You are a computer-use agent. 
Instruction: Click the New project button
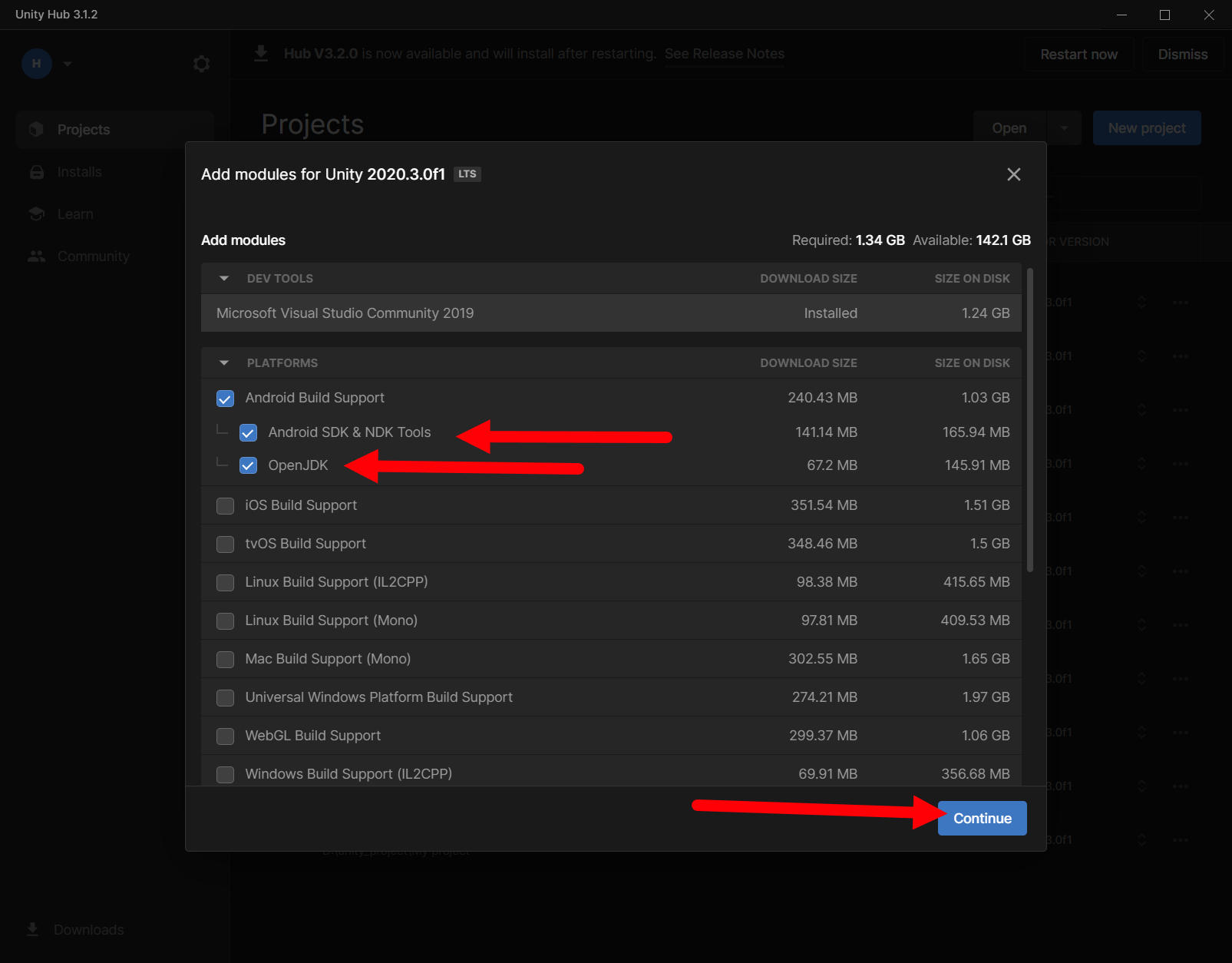pos(1147,128)
